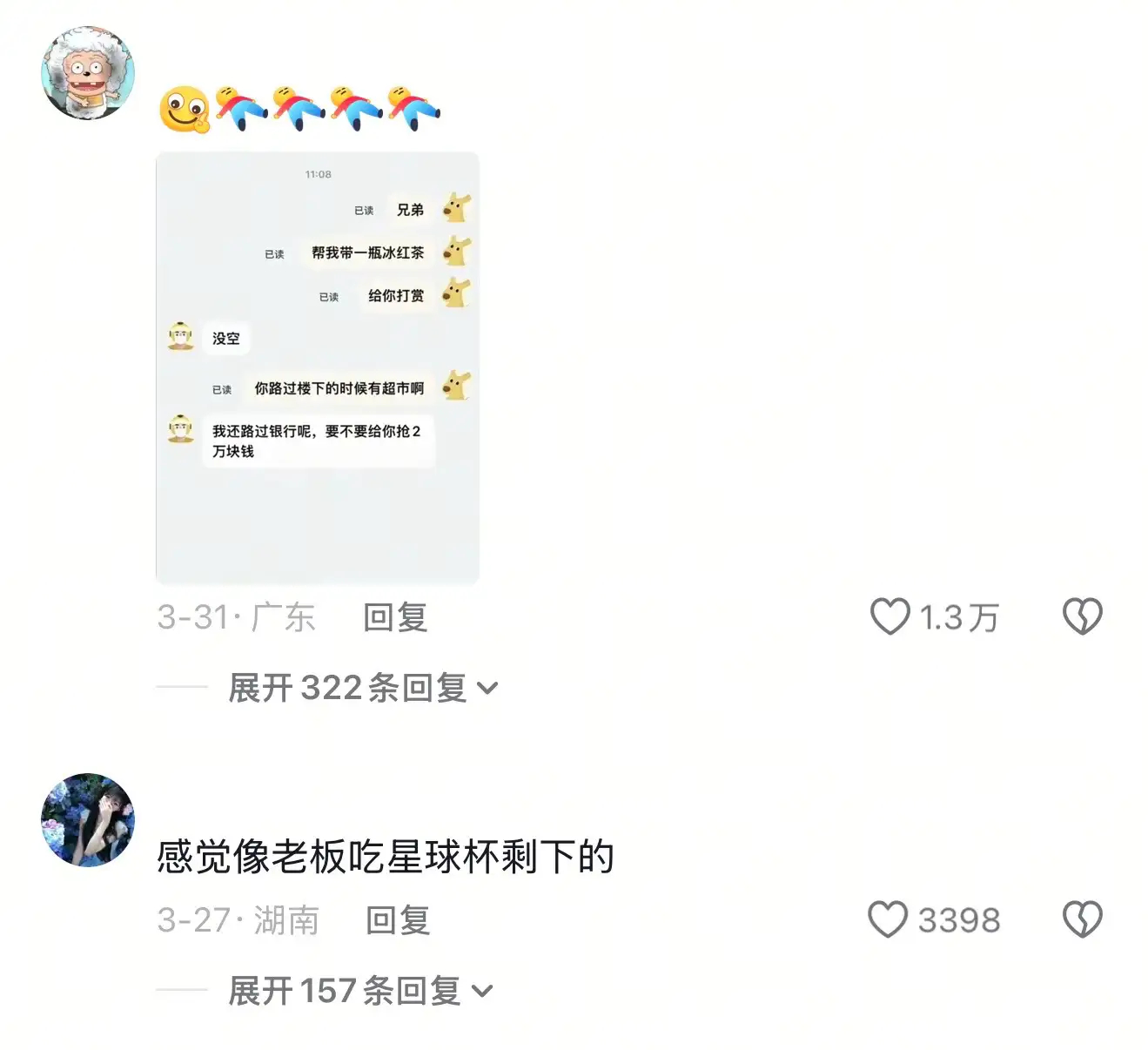The image size is (1148, 1050).
Task: Tap the 3398 like count number
Action: coord(959,920)
